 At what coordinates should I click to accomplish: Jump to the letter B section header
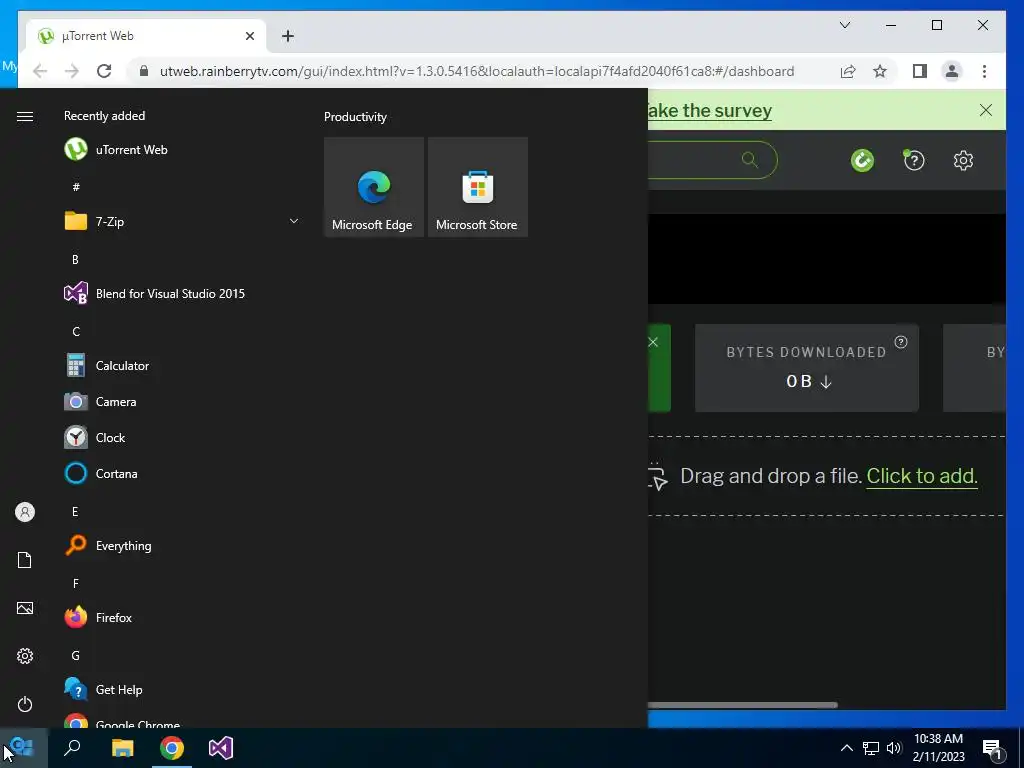tap(75, 259)
